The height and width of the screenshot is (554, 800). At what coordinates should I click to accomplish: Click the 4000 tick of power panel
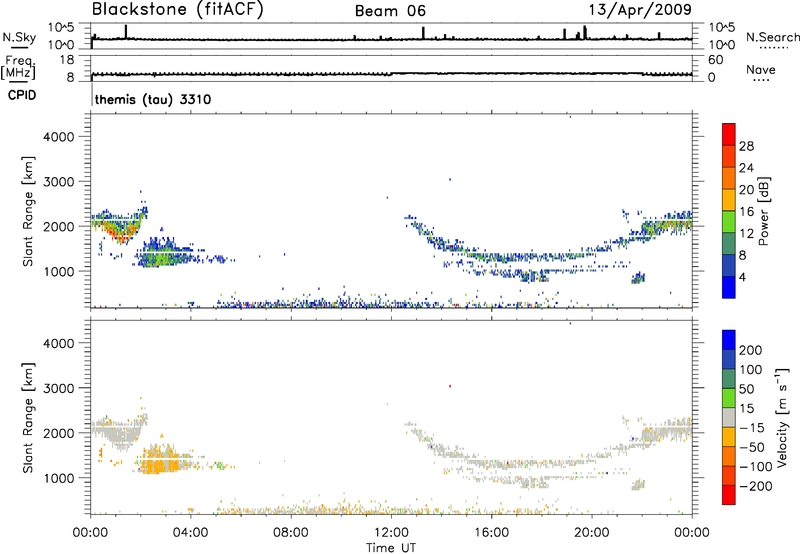click(x=59, y=137)
